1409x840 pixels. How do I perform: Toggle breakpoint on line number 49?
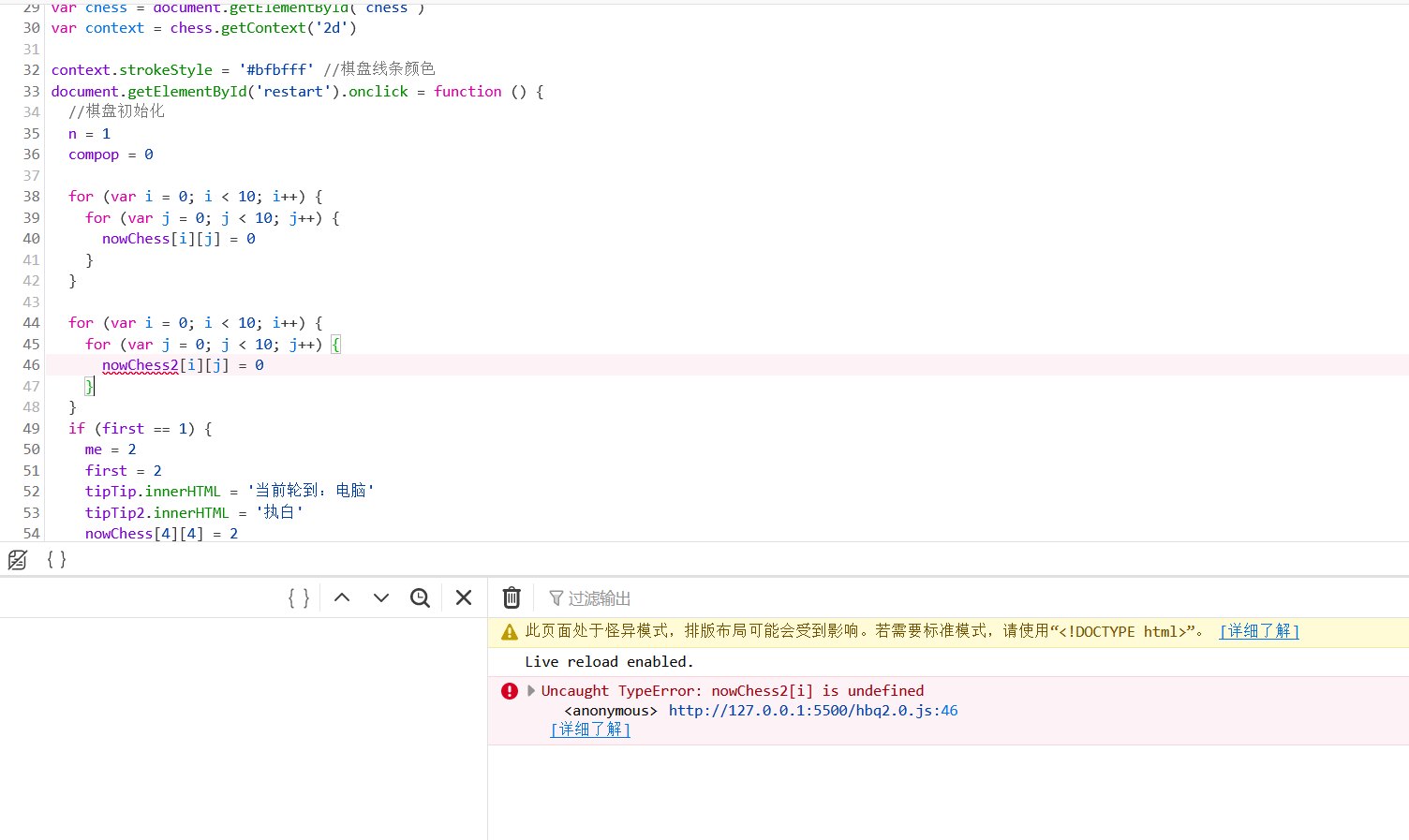(x=31, y=429)
